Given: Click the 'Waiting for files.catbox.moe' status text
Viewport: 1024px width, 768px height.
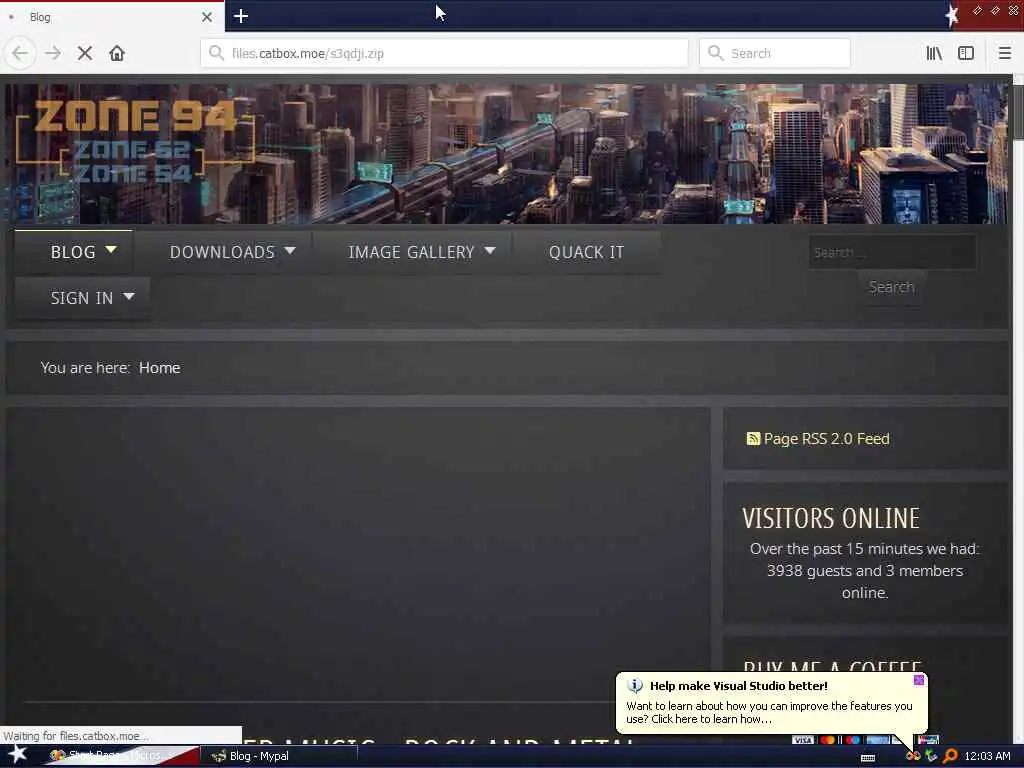Looking at the screenshot, I should [76, 736].
